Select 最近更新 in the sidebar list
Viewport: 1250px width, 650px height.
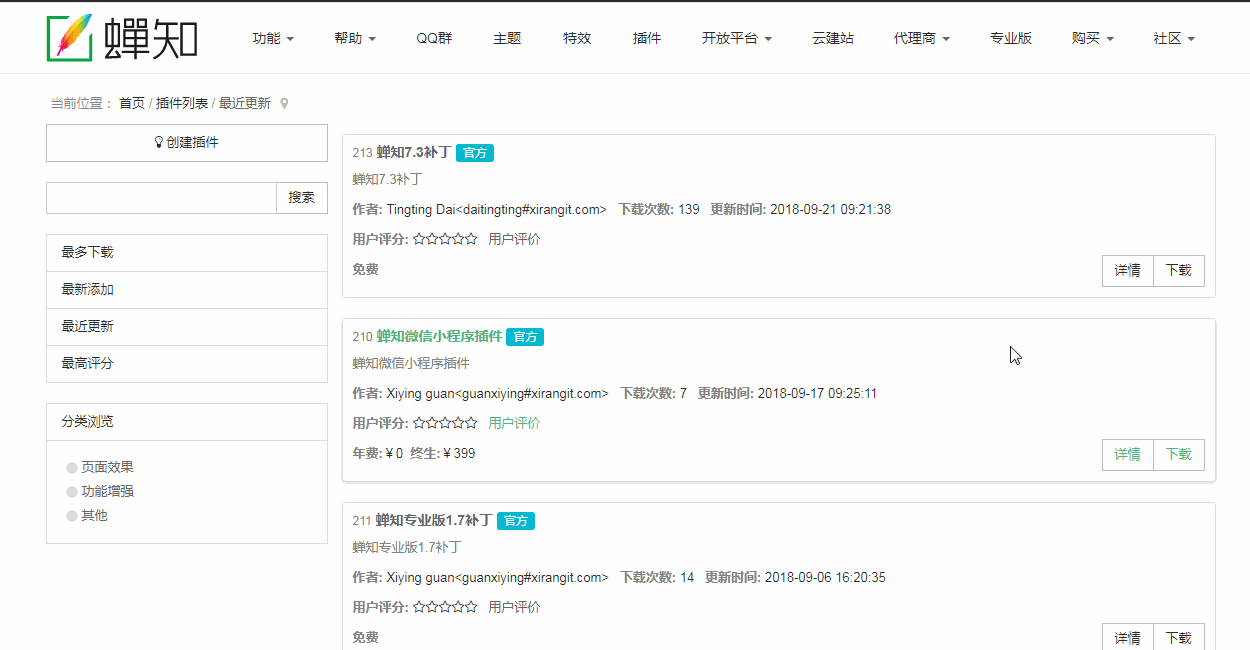[187, 327]
